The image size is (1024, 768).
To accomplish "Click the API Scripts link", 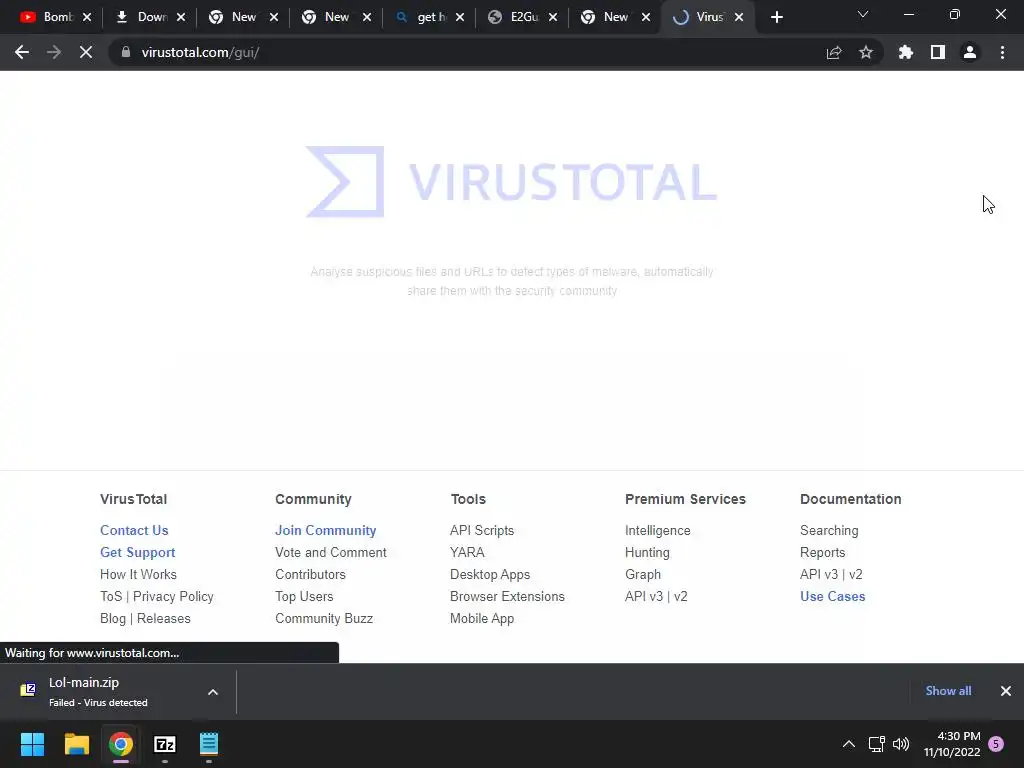I will pyautogui.click(x=482, y=530).
